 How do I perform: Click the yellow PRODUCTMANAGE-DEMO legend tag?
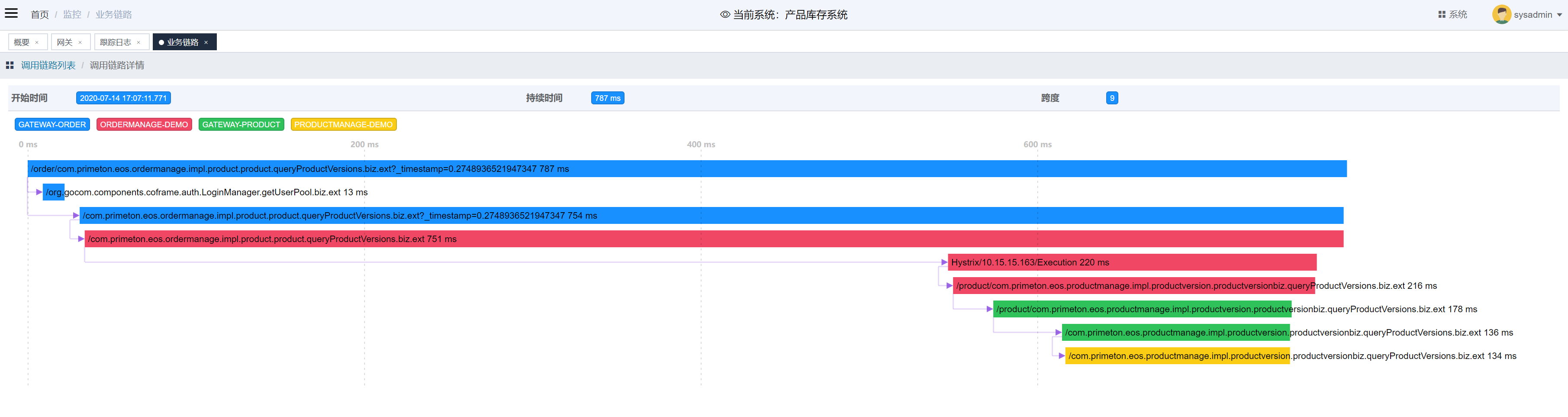tap(343, 125)
